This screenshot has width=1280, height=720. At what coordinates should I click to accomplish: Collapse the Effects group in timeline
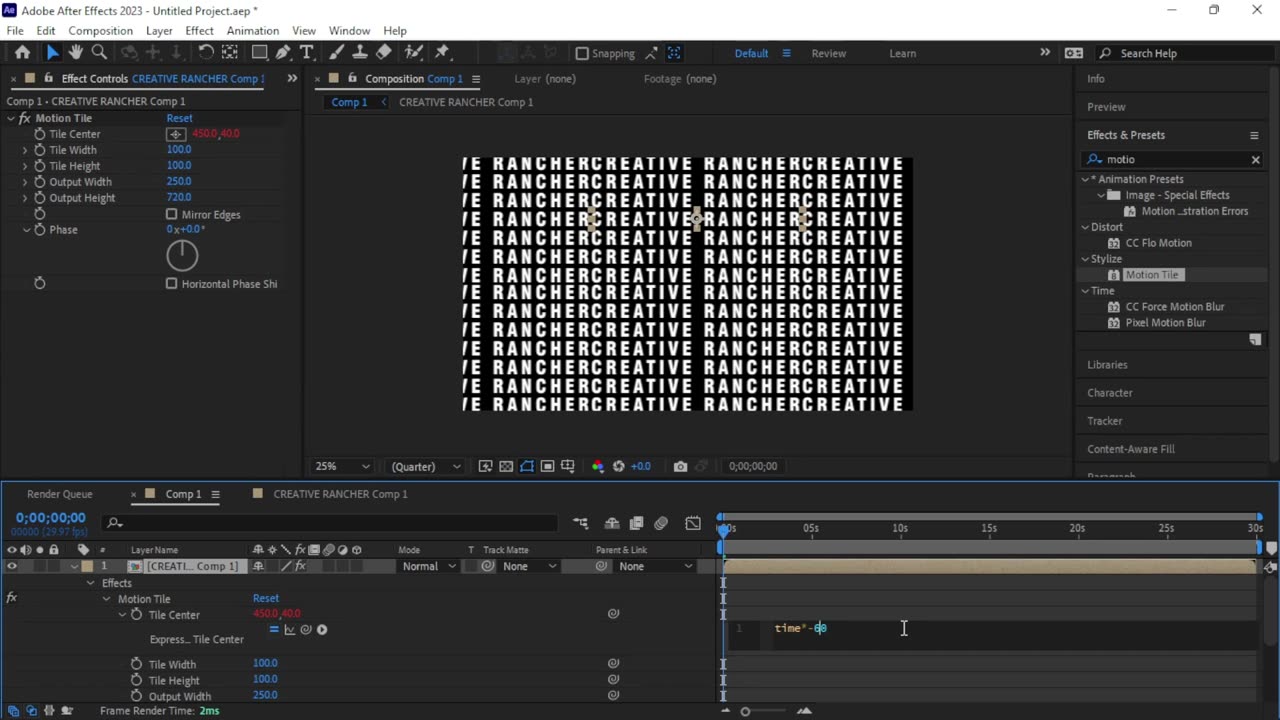[90, 583]
